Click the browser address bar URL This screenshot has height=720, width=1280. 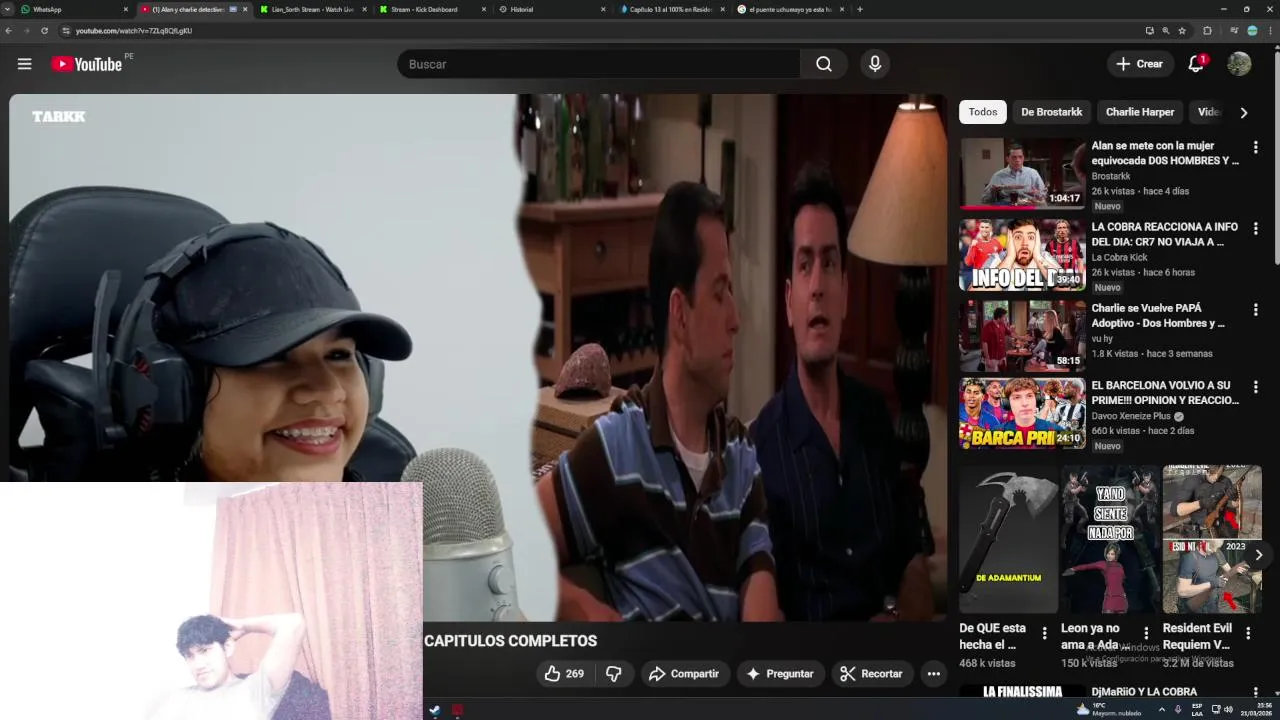pyautogui.click(x=134, y=31)
